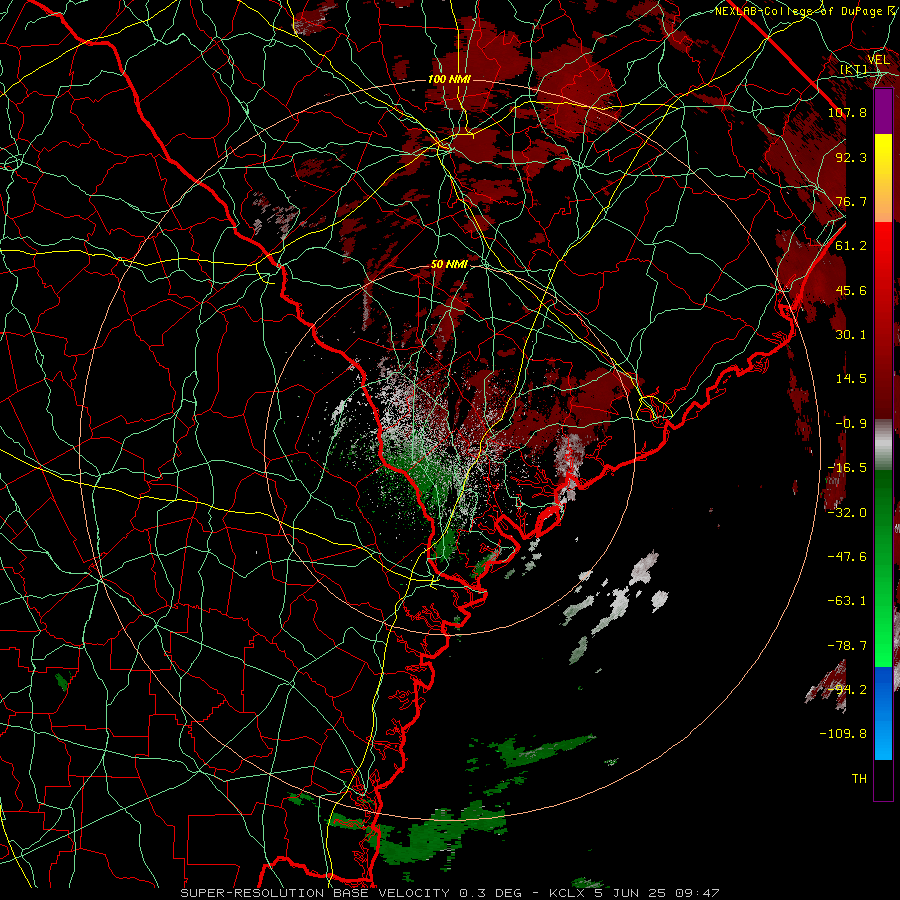Pick the black TH segment of color bar
900x900 pixels.
pos(883,780)
